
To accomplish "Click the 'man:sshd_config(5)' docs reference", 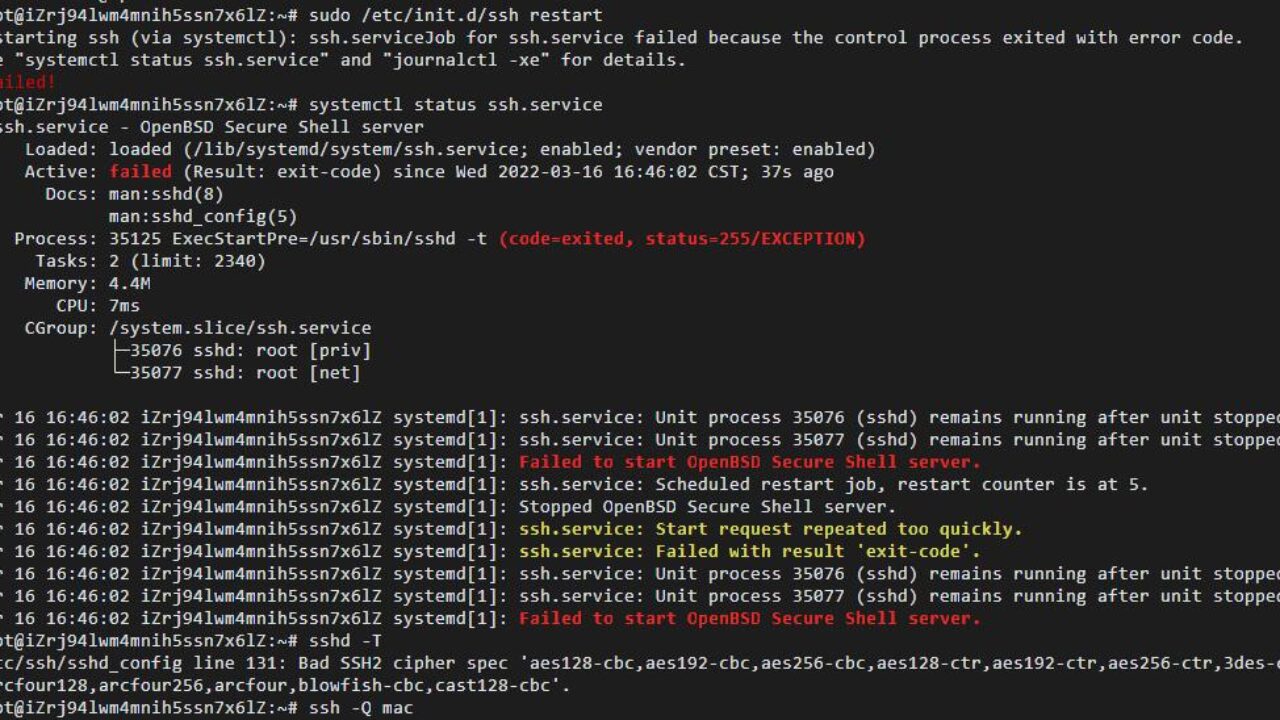I will point(203,216).
